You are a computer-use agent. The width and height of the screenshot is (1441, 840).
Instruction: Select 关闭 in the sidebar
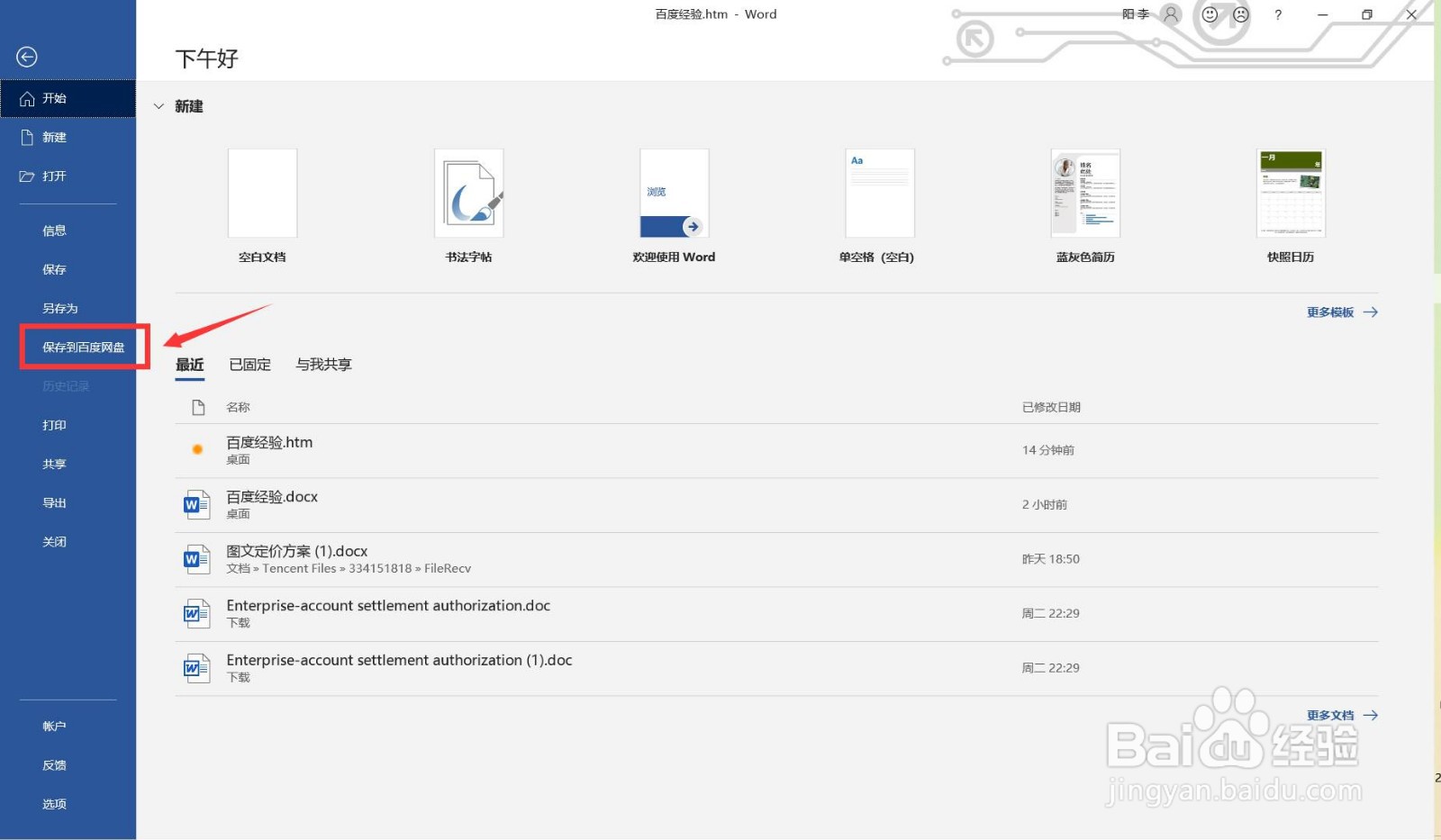pos(54,541)
